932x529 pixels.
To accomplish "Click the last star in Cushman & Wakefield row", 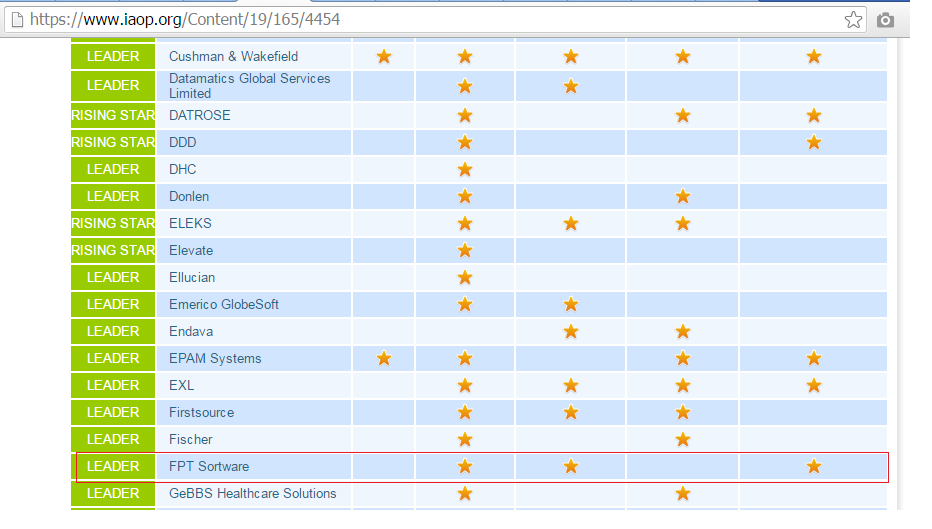I will [814, 56].
